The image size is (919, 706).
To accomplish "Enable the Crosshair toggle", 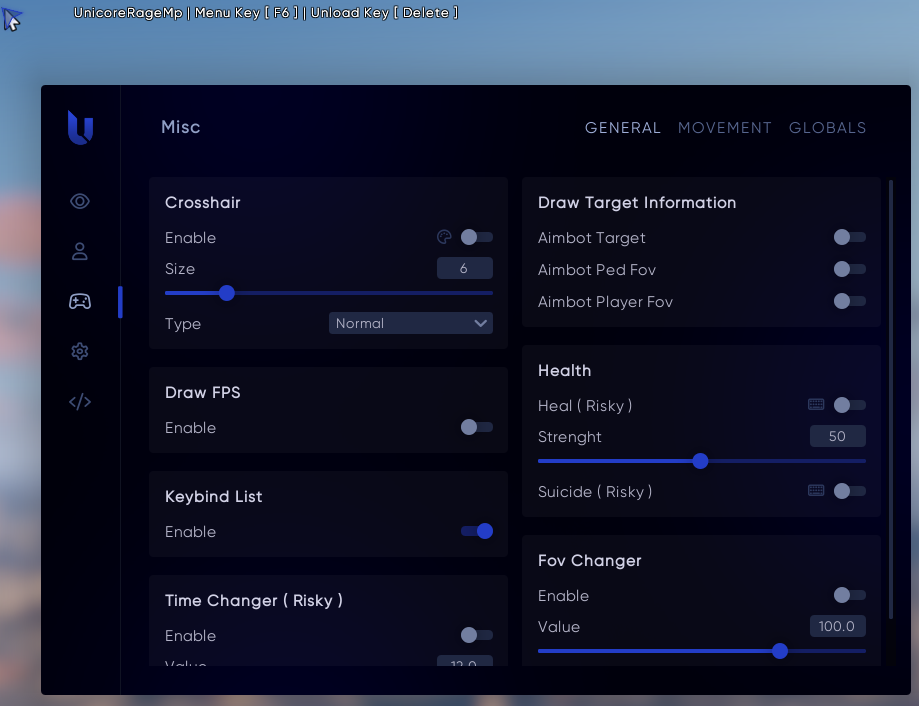I will click(476, 237).
